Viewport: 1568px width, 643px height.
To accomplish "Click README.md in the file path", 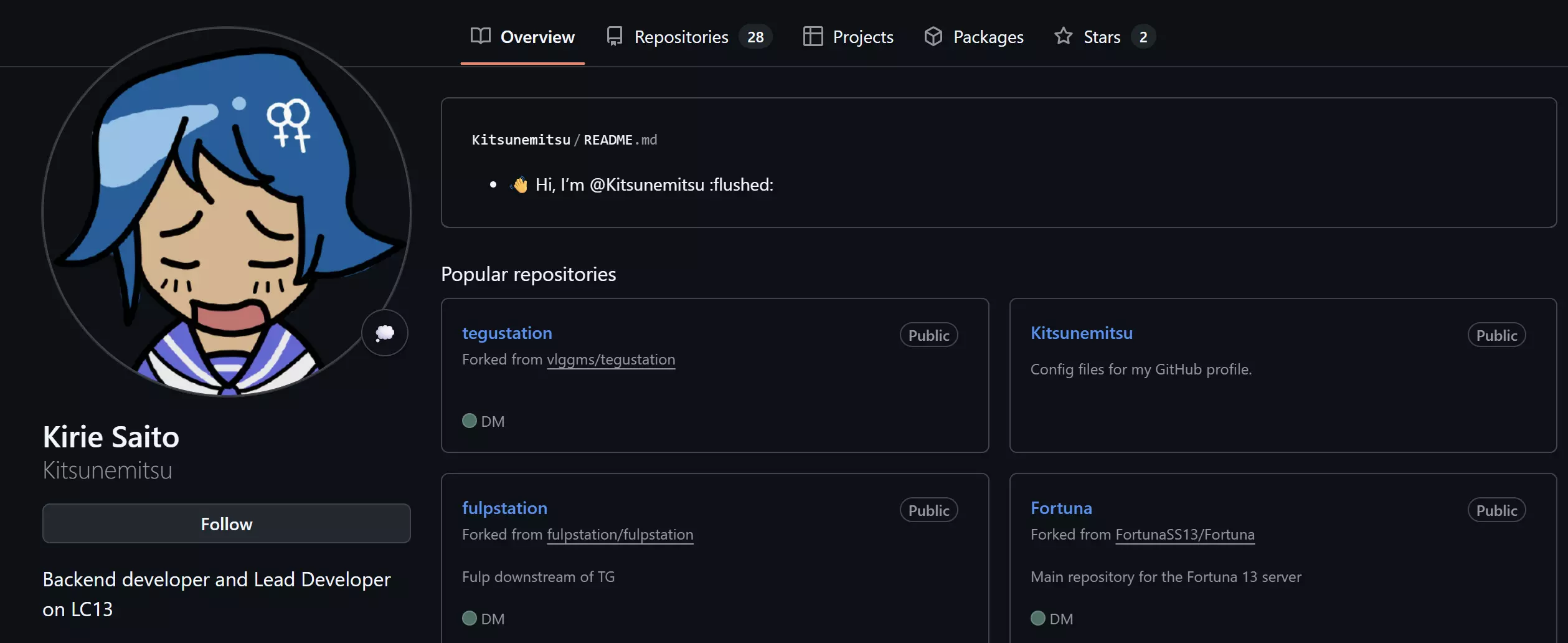I will [620, 140].
